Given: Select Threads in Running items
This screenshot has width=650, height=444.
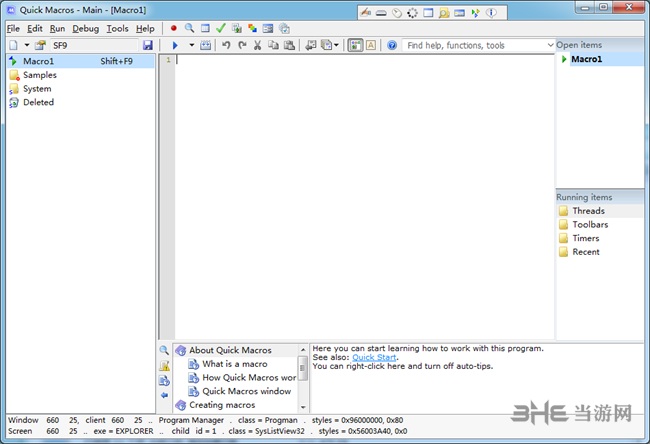Looking at the screenshot, I should pyautogui.click(x=588, y=211).
